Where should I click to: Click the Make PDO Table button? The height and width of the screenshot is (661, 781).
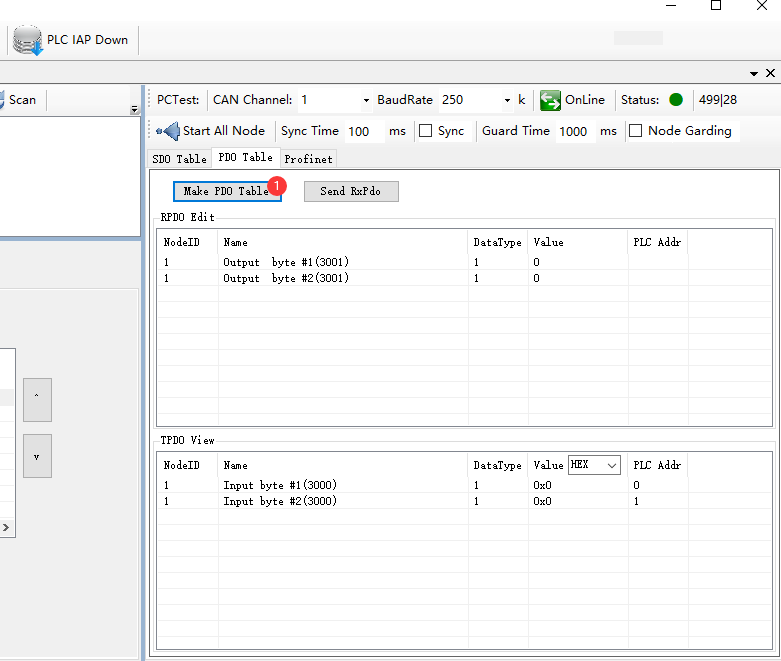point(226,191)
